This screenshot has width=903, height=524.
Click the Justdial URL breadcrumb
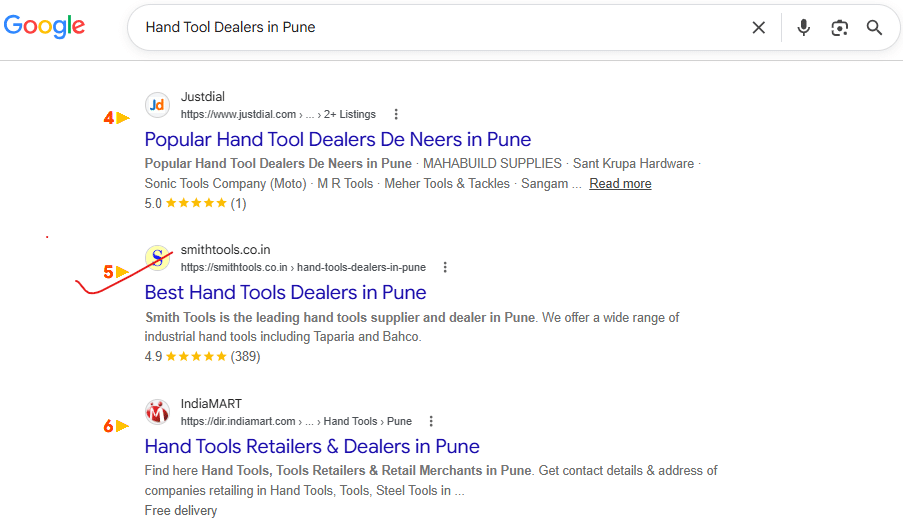point(278,114)
